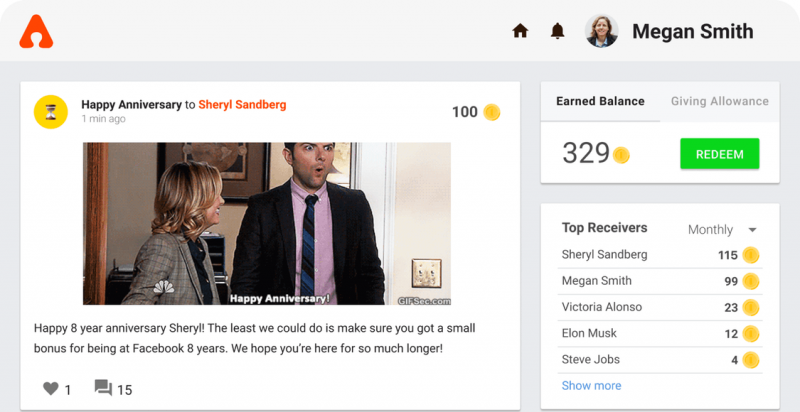This screenshot has height=412, width=800.
Task: Like the post with the heart icon
Action: click(x=51, y=389)
